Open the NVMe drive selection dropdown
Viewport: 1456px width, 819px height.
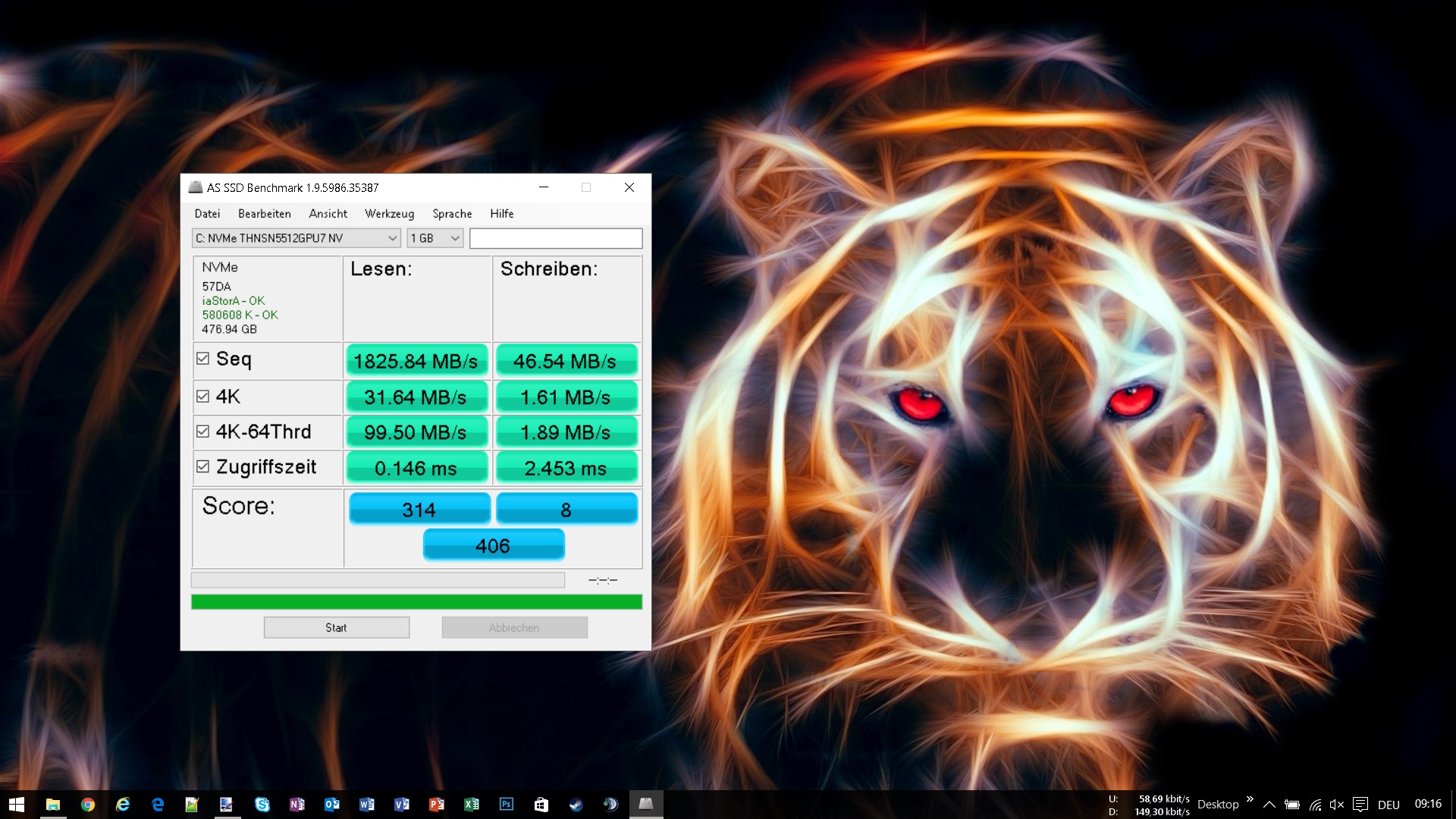pos(296,238)
